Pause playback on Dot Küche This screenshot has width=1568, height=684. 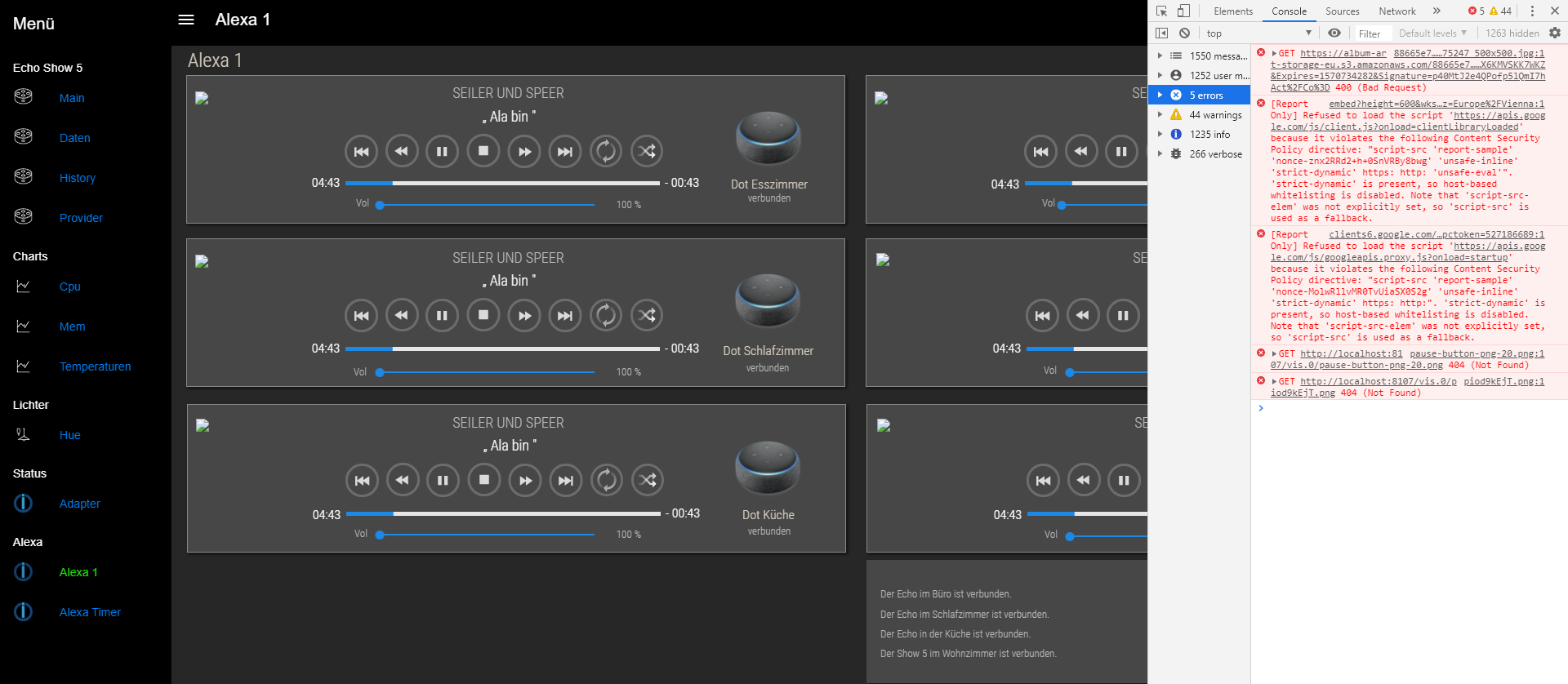[x=443, y=480]
